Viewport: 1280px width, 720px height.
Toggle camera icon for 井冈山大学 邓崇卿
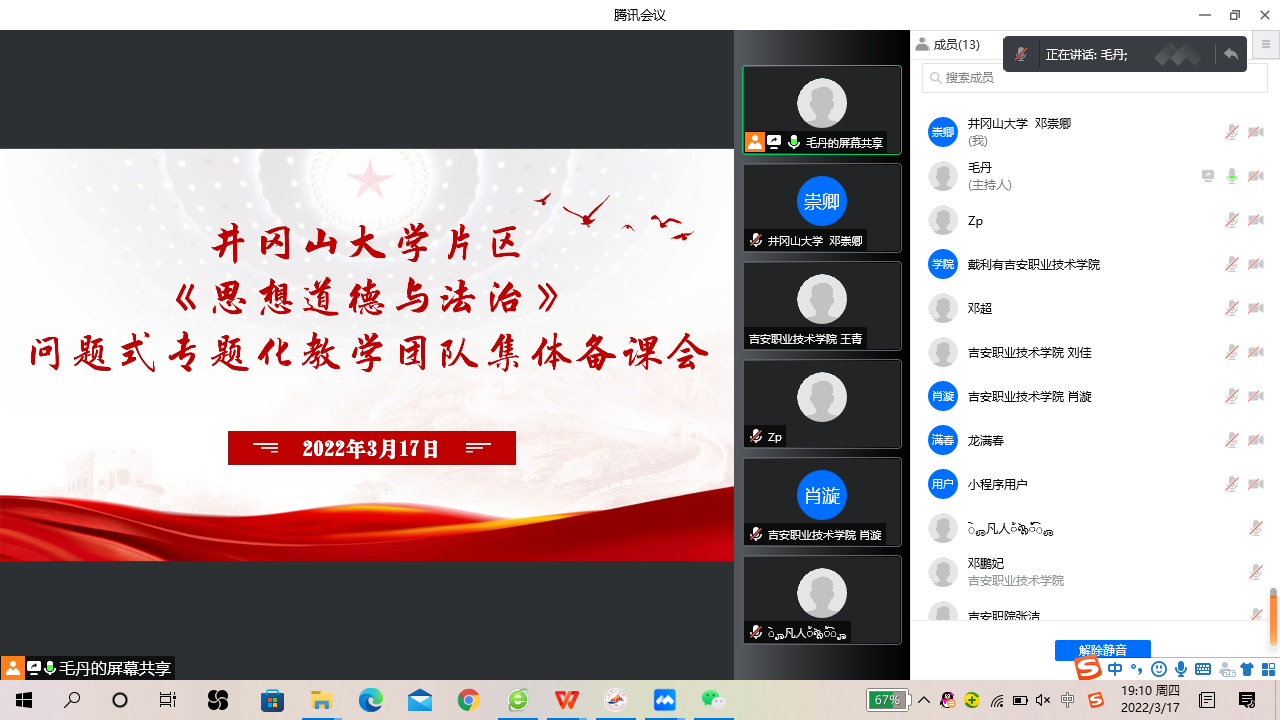[1256, 132]
